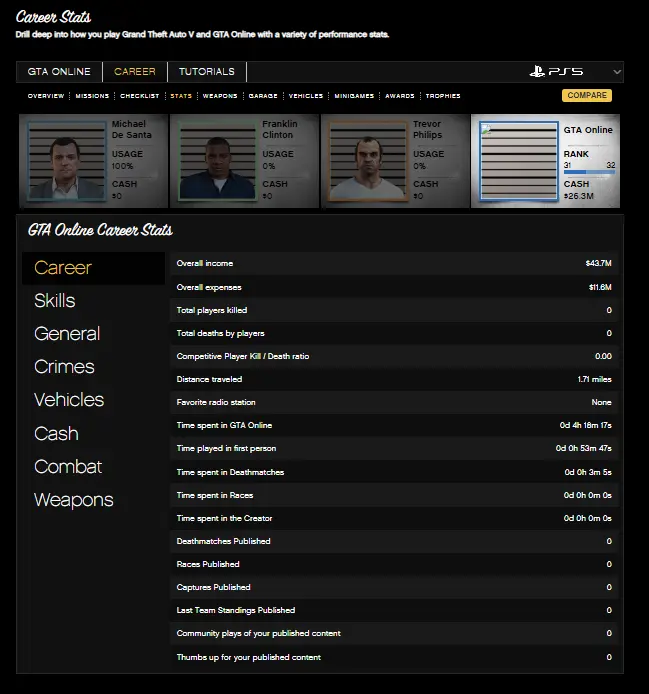Open the PS5 platform dropdown arrow
This screenshot has height=694, width=649.
tap(616, 72)
